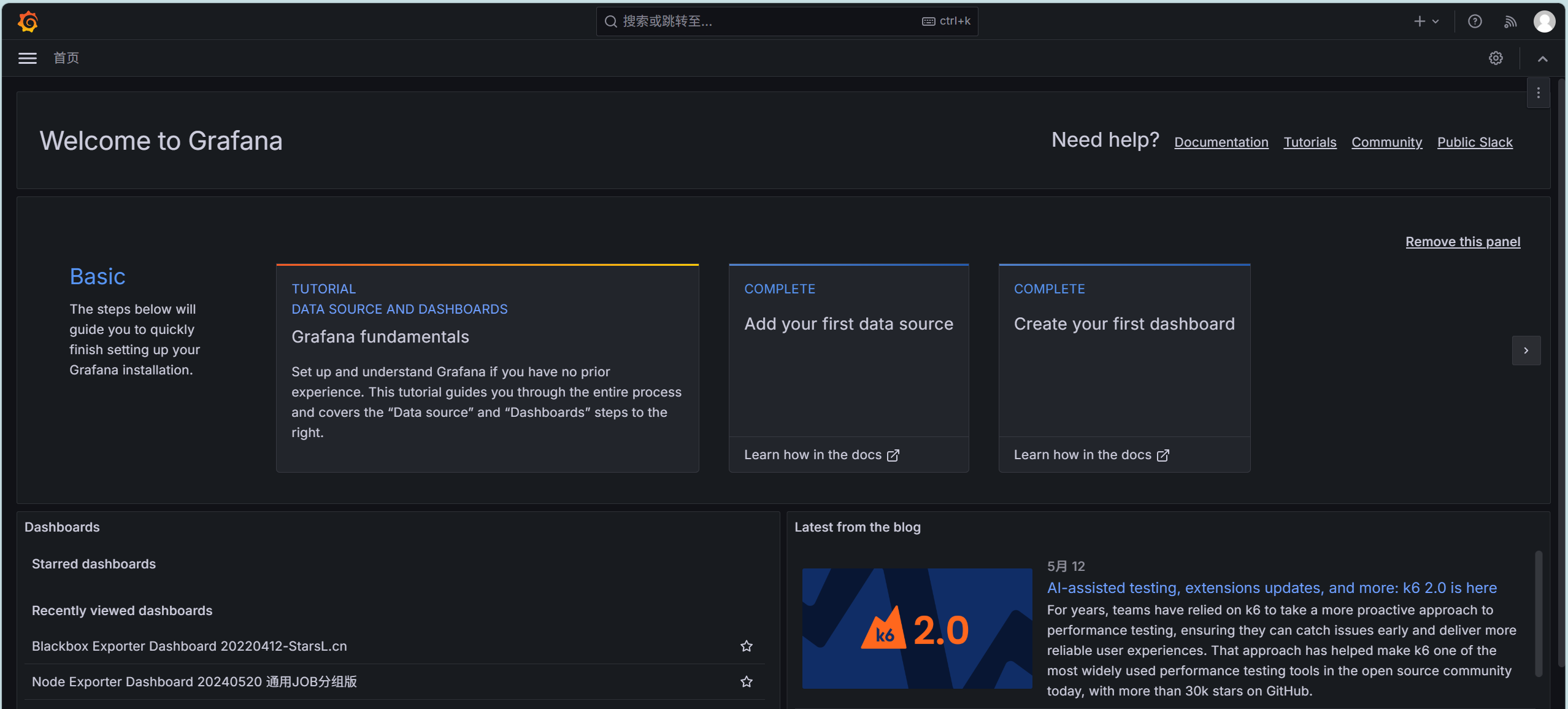1568x709 pixels.
Task: Show next setup steps with arrow
Action: click(1526, 351)
